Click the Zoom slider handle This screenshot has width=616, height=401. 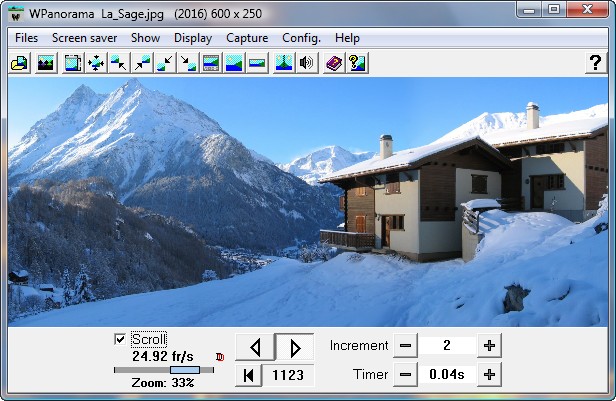point(184,370)
